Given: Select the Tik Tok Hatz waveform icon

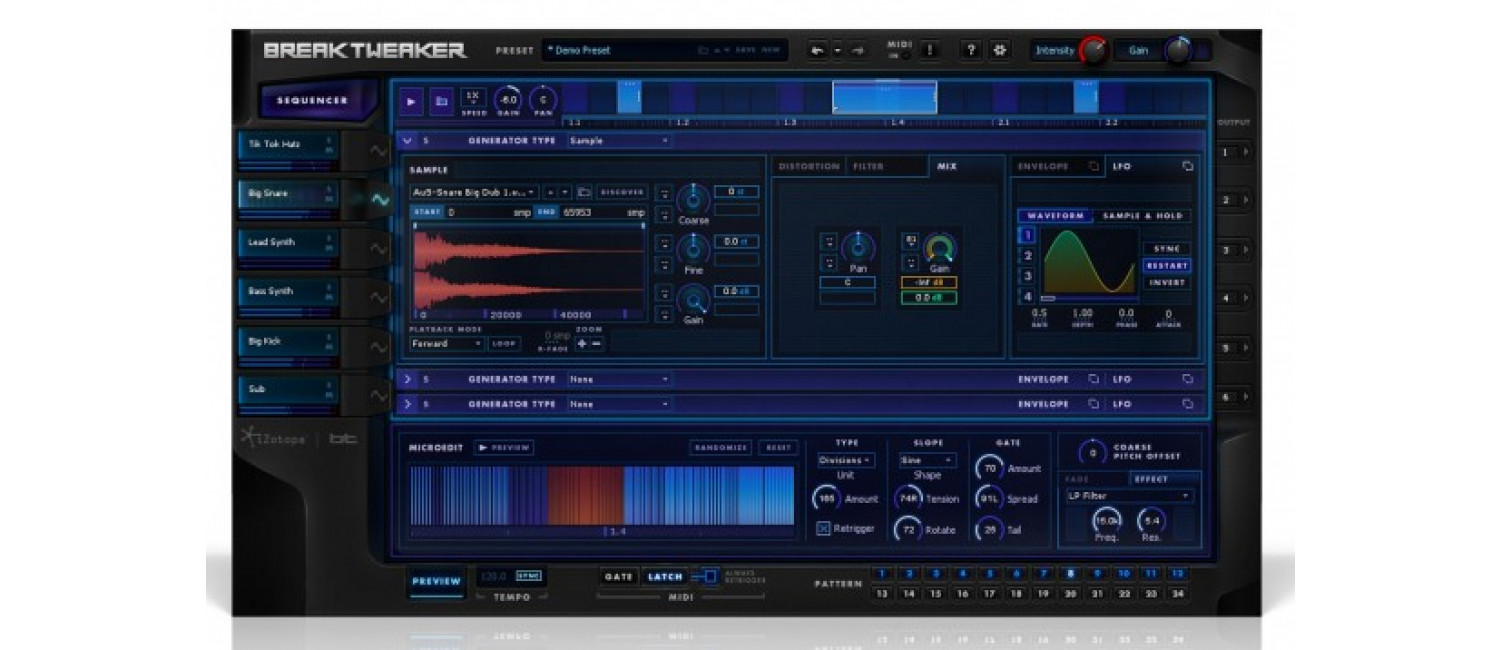Looking at the screenshot, I should tap(380, 151).
